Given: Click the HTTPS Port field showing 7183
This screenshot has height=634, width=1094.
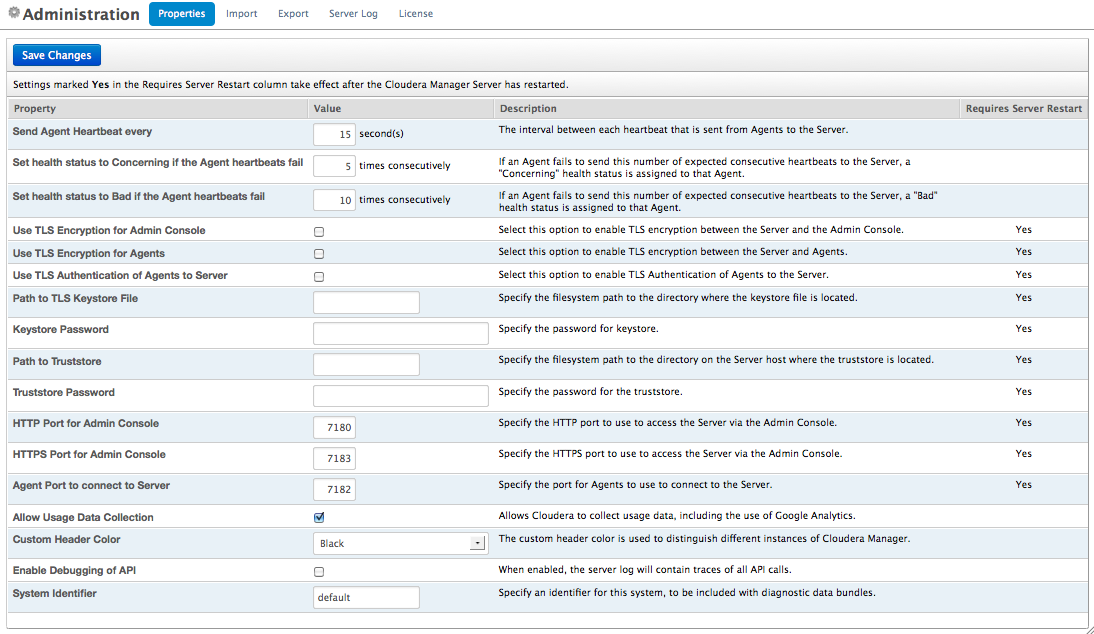Looking at the screenshot, I should pyautogui.click(x=334, y=458).
